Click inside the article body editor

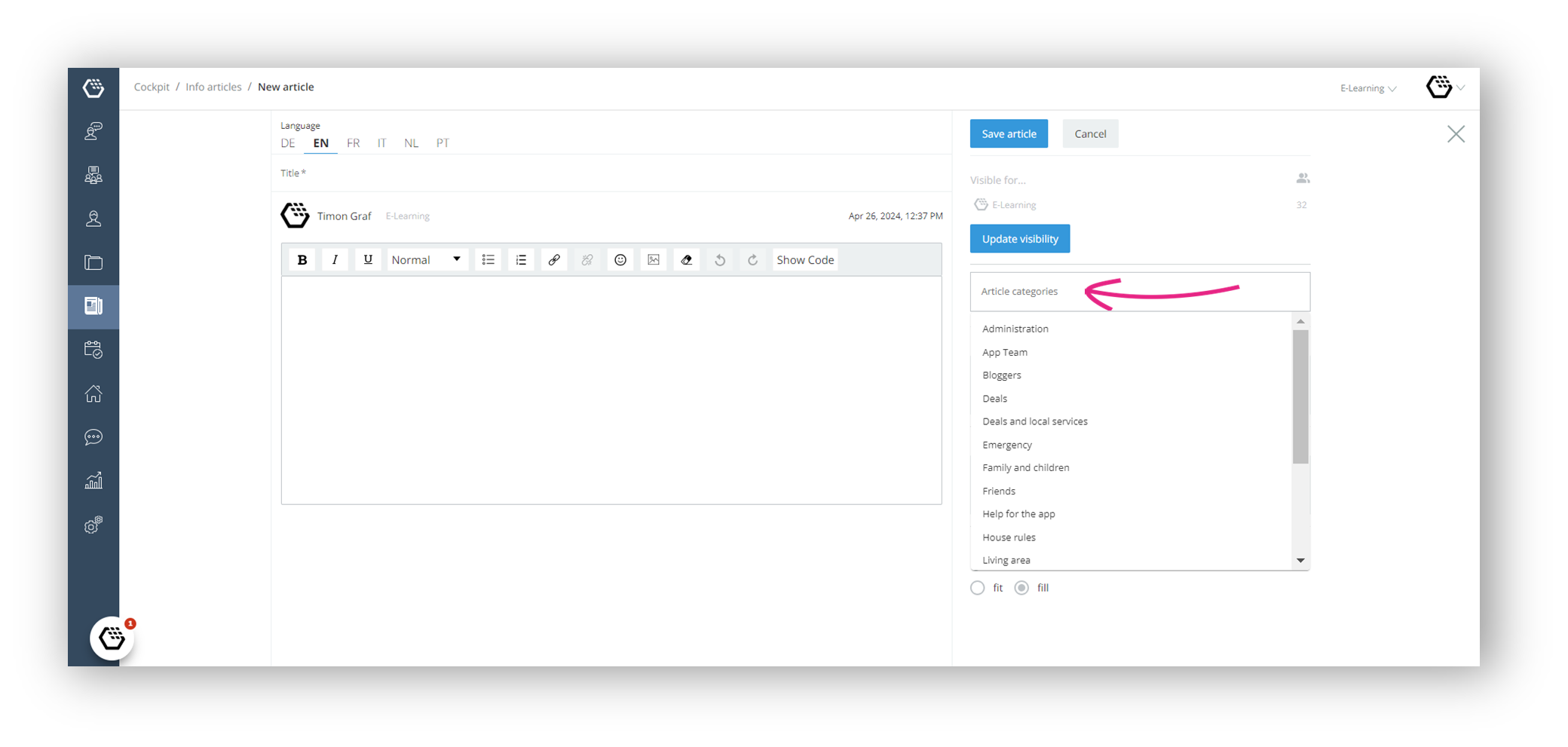(x=611, y=390)
